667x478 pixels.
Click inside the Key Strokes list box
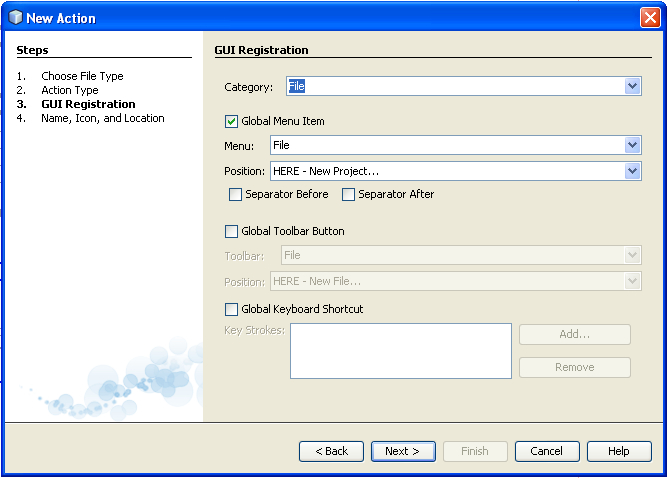[x=401, y=351]
